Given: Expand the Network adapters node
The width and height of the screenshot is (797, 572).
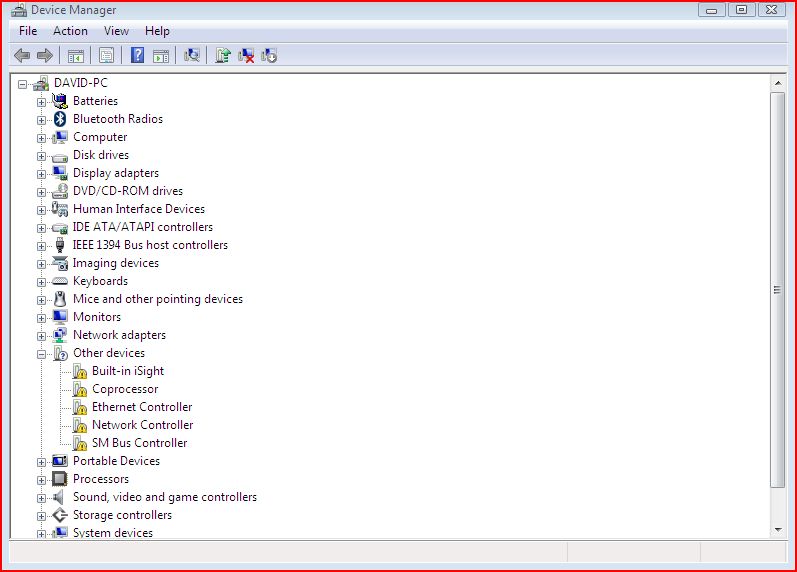Looking at the screenshot, I should [41, 336].
